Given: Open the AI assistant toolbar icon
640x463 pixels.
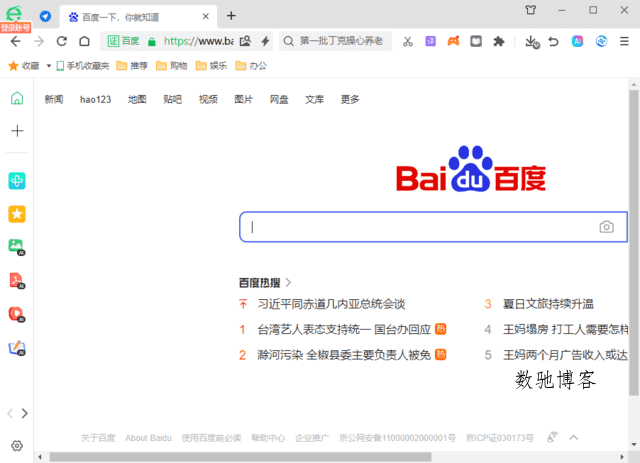Looking at the screenshot, I should coord(577,41).
